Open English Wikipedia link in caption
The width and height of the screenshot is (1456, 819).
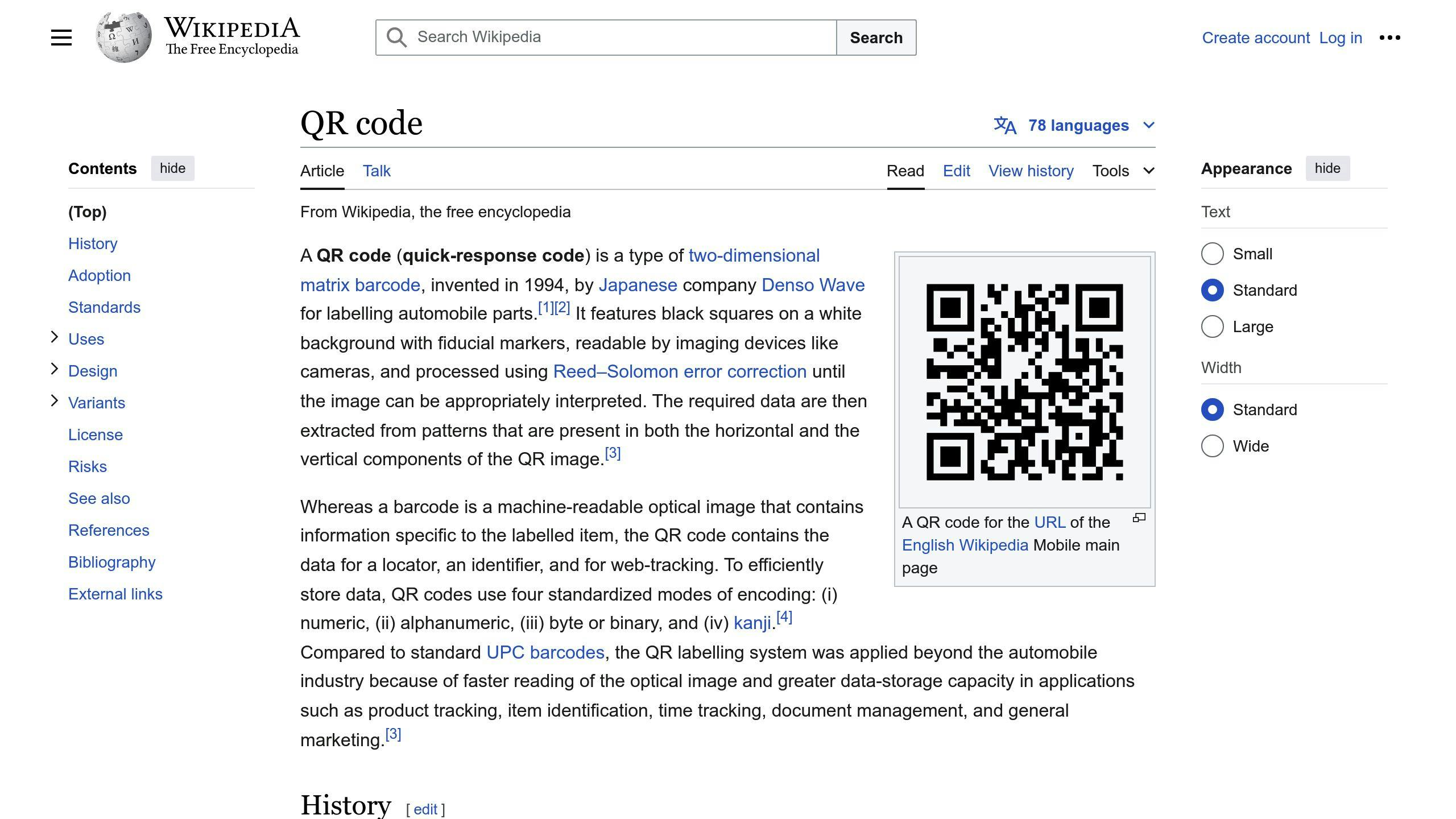pyautogui.click(x=965, y=545)
